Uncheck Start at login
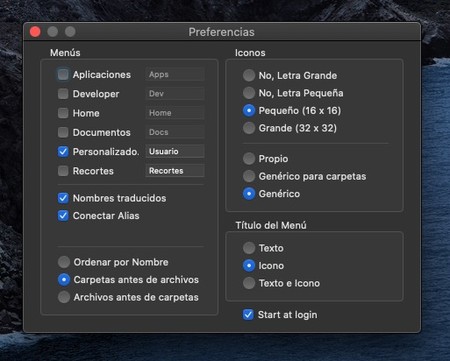 click(x=248, y=314)
